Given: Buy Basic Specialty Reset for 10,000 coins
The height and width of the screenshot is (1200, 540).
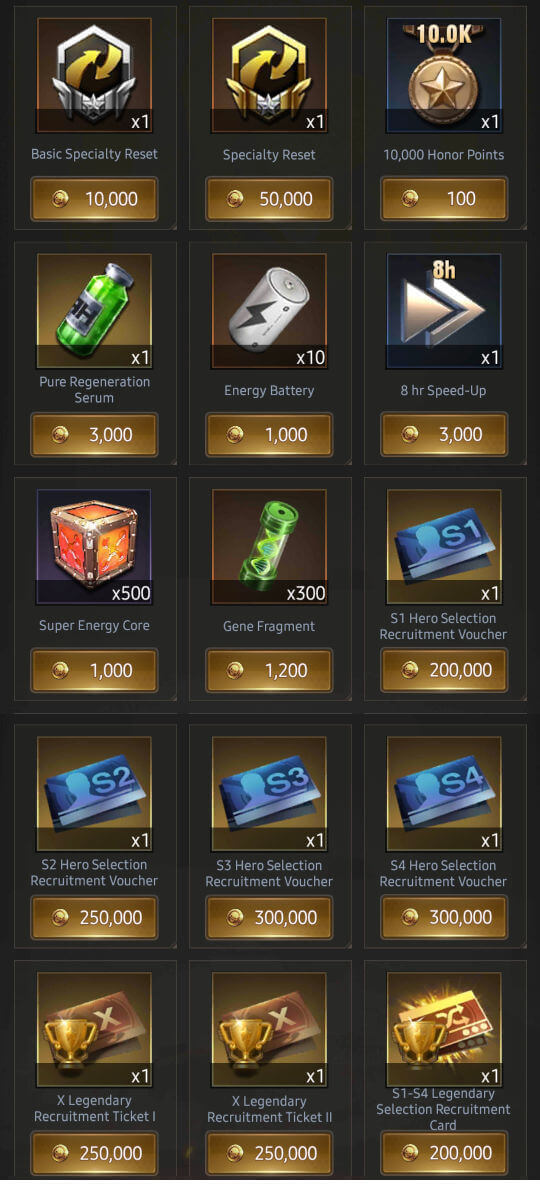Looking at the screenshot, I should (x=94, y=199).
